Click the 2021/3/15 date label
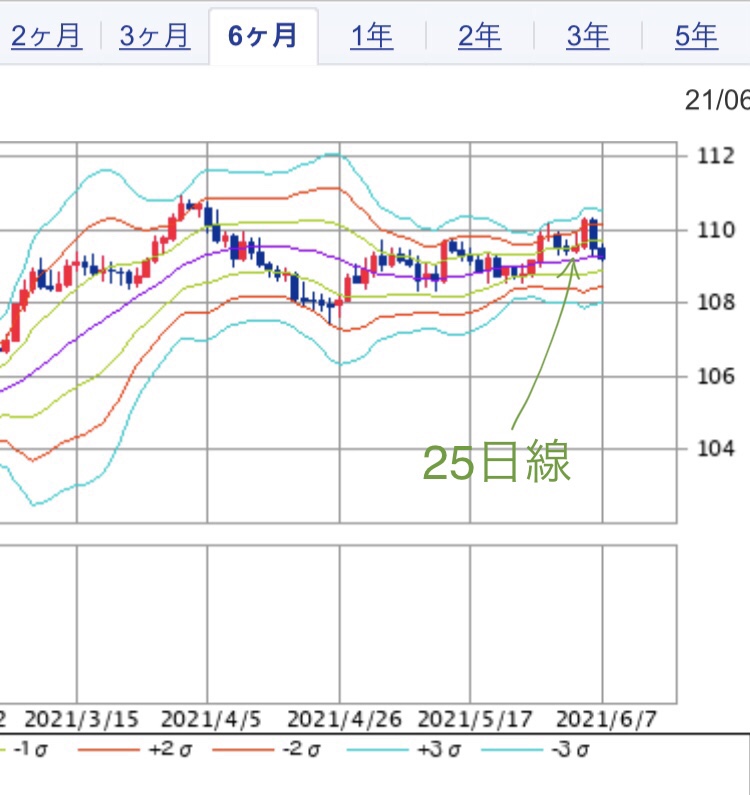 click(81, 719)
